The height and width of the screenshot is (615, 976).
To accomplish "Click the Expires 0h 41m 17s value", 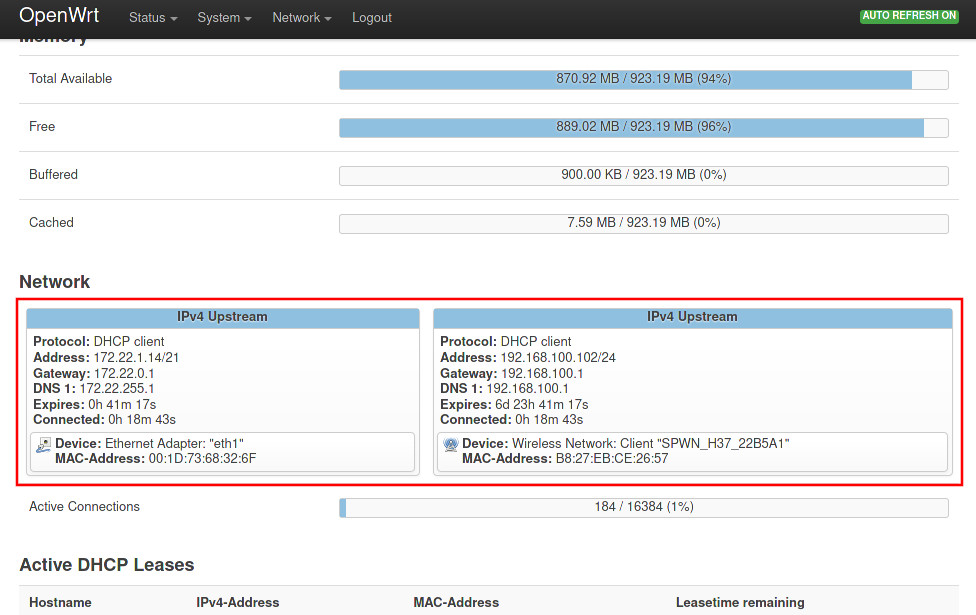I will coord(122,405).
